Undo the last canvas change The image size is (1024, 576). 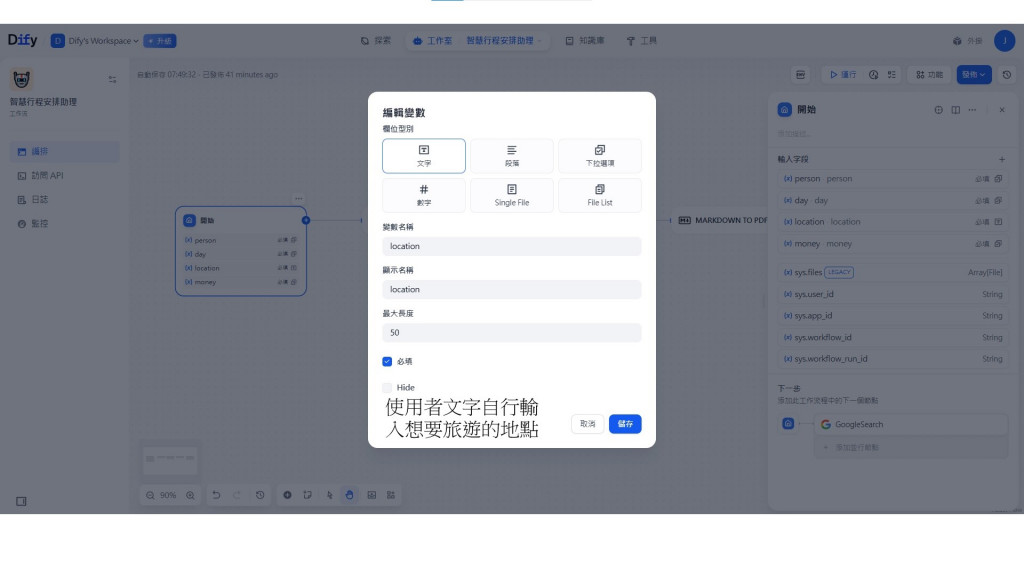click(x=216, y=495)
